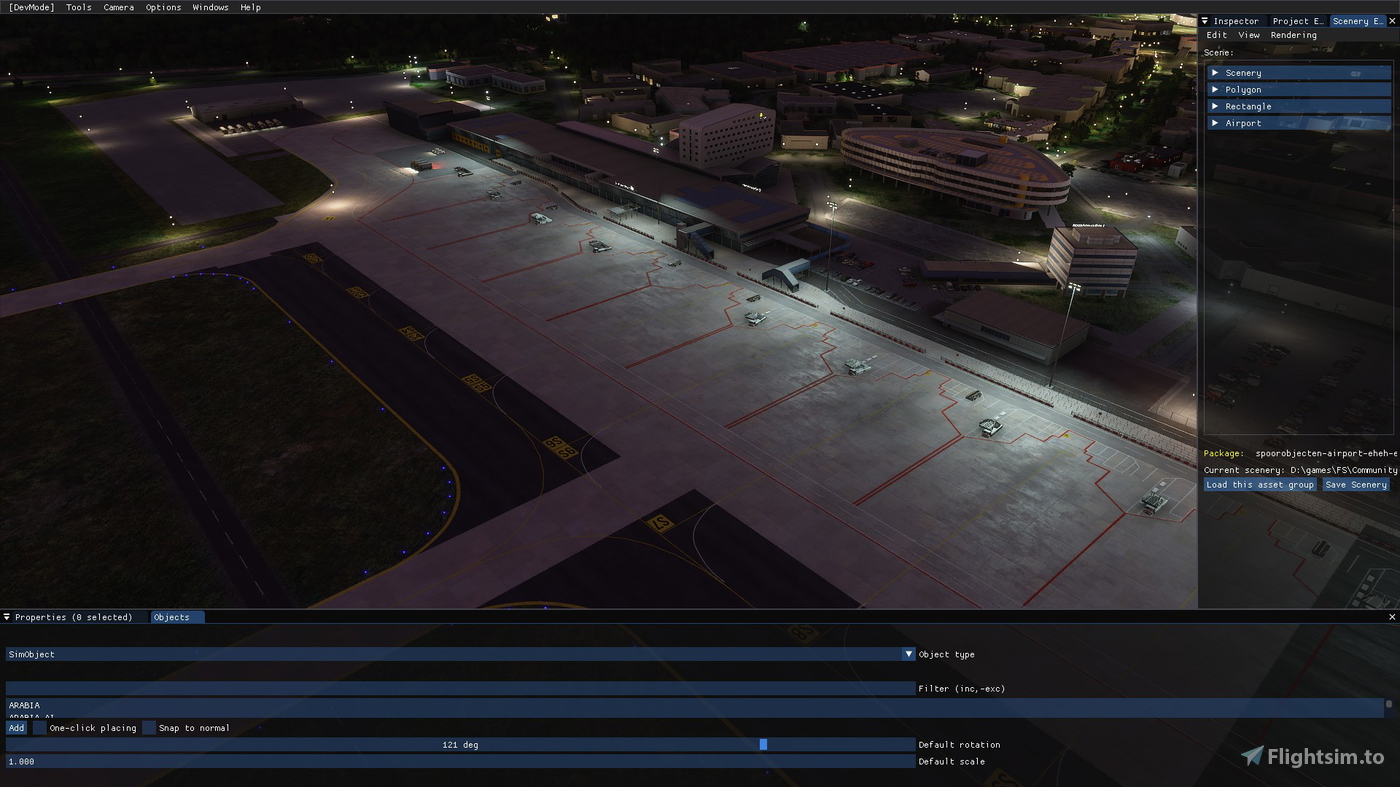Expand the Airport group in the Scene list

pos(1213,122)
